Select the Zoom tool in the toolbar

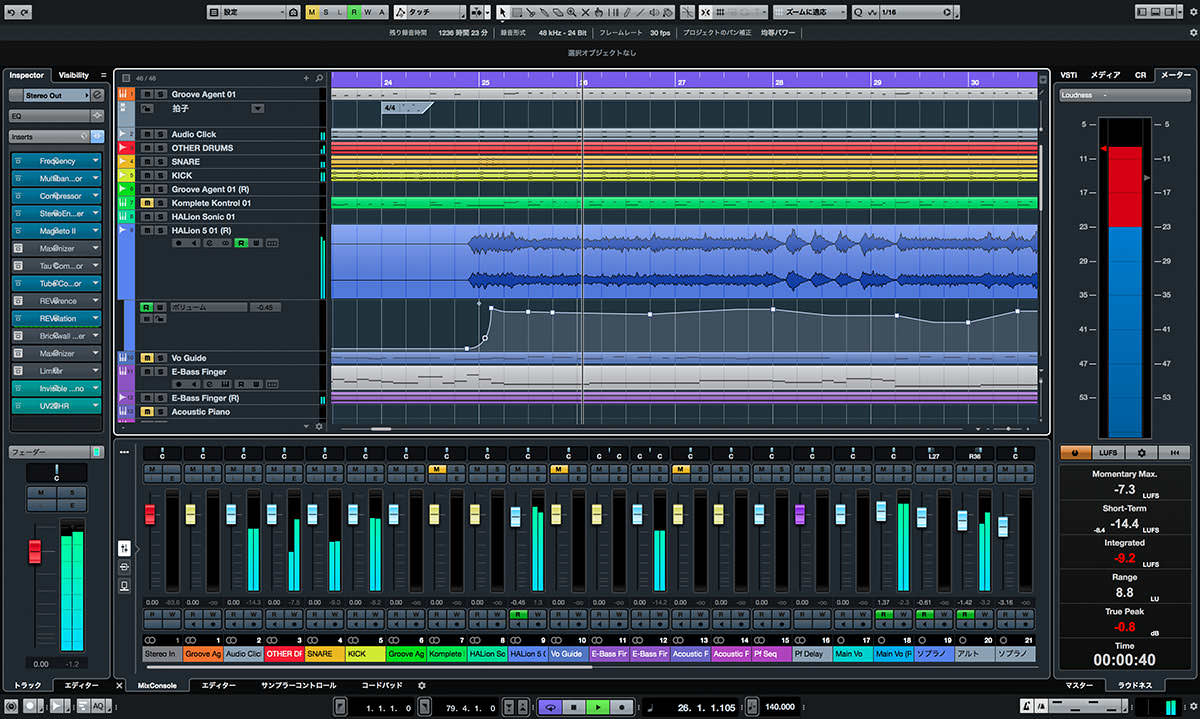click(571, 12)
